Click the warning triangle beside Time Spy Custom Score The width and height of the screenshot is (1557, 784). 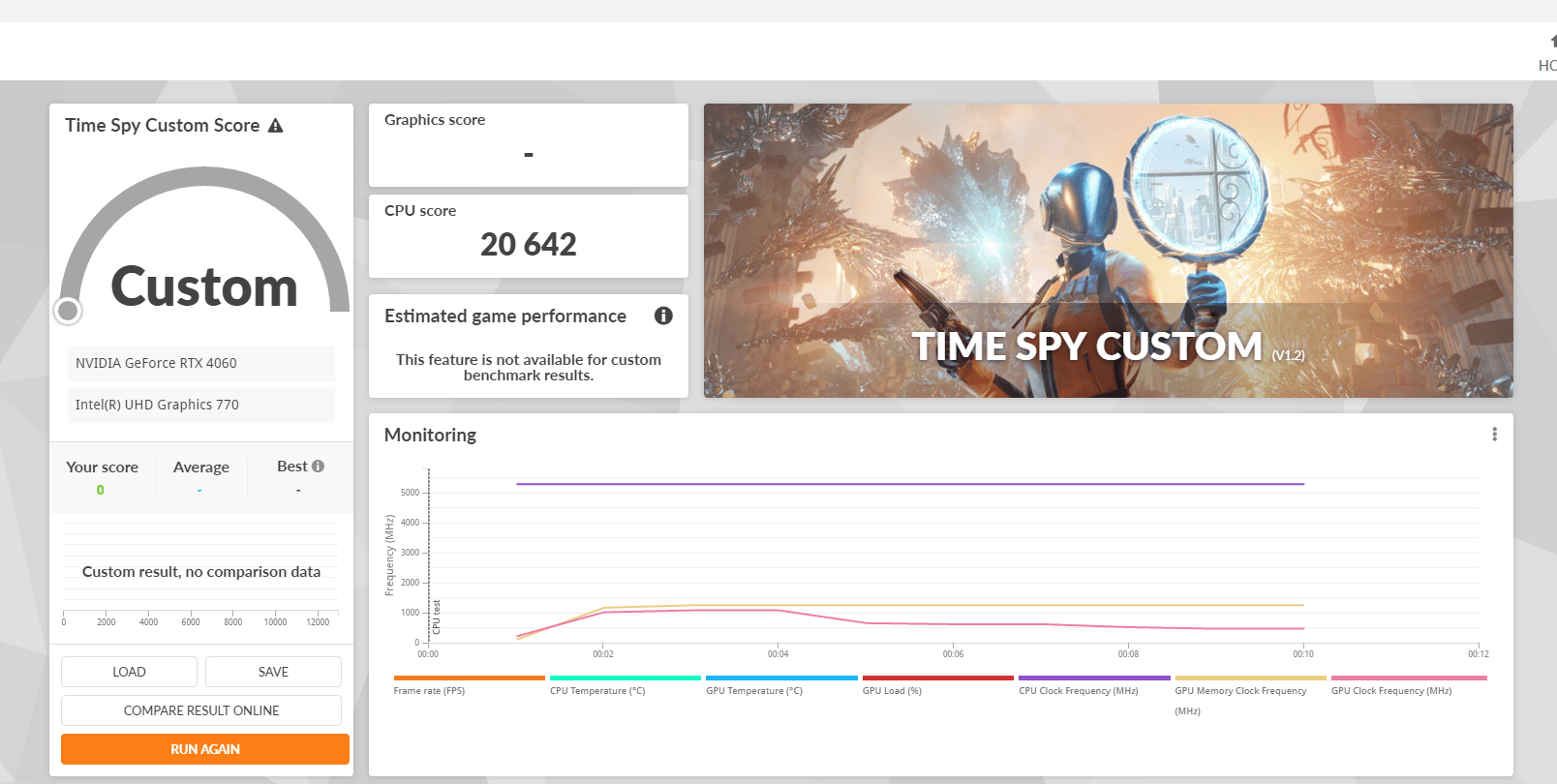276,126
